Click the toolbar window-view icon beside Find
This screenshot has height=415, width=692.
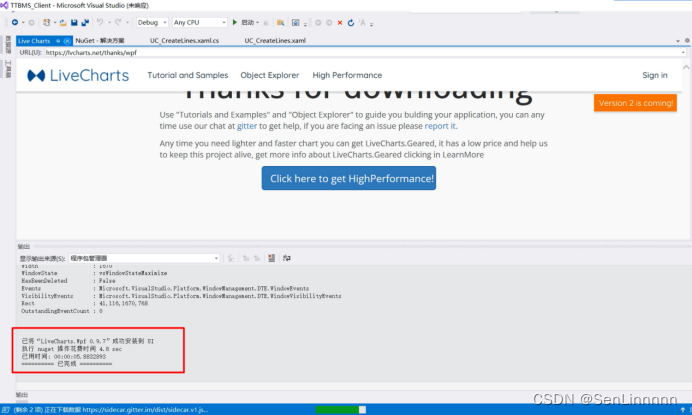point(296,23)
